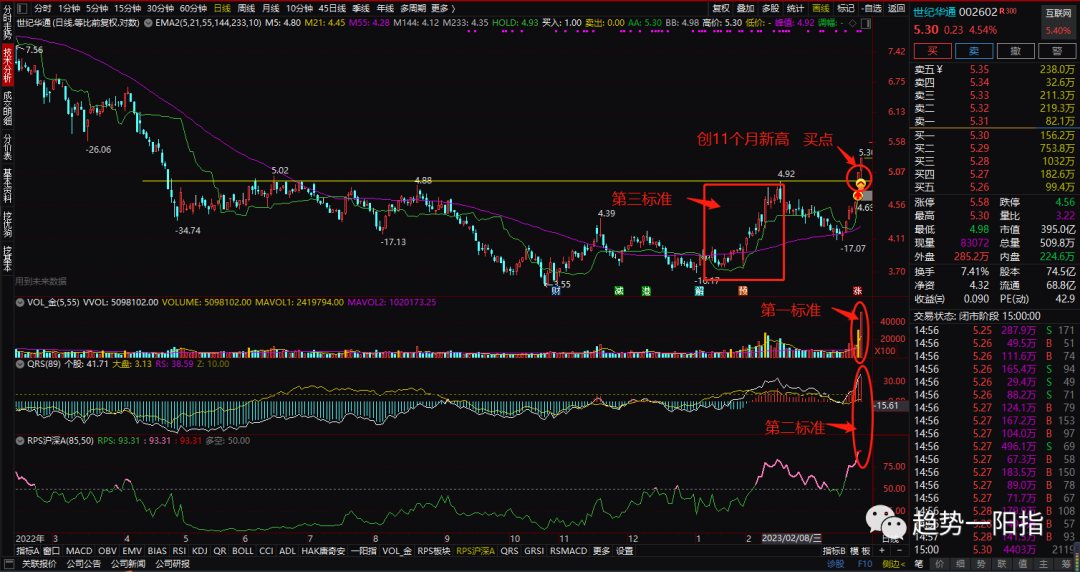Open the 公司研报 tab
Viewport: 1080px width, 572px height.
[x=172, y=564]
